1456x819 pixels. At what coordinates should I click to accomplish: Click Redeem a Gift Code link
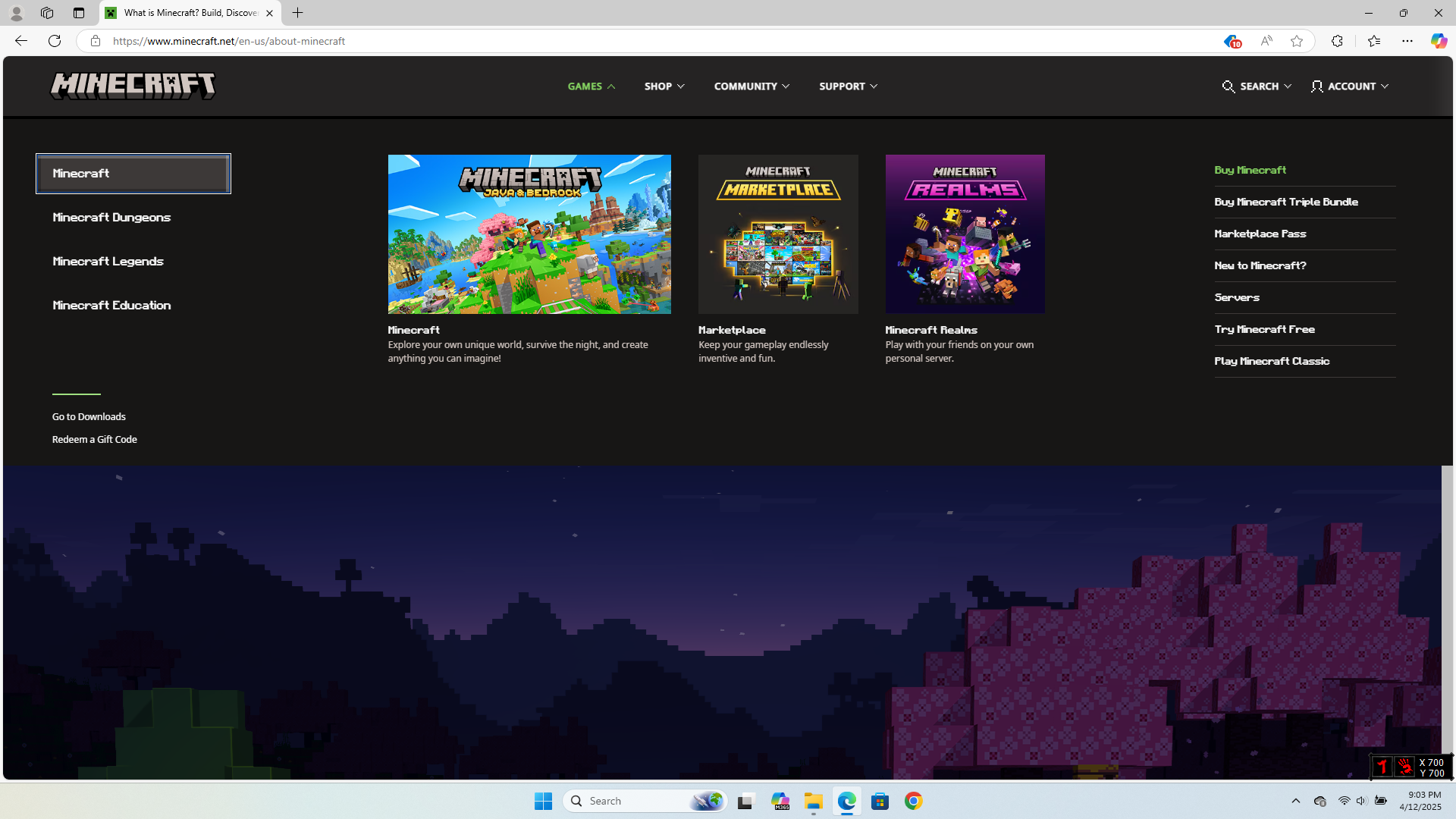pos(95,439)
